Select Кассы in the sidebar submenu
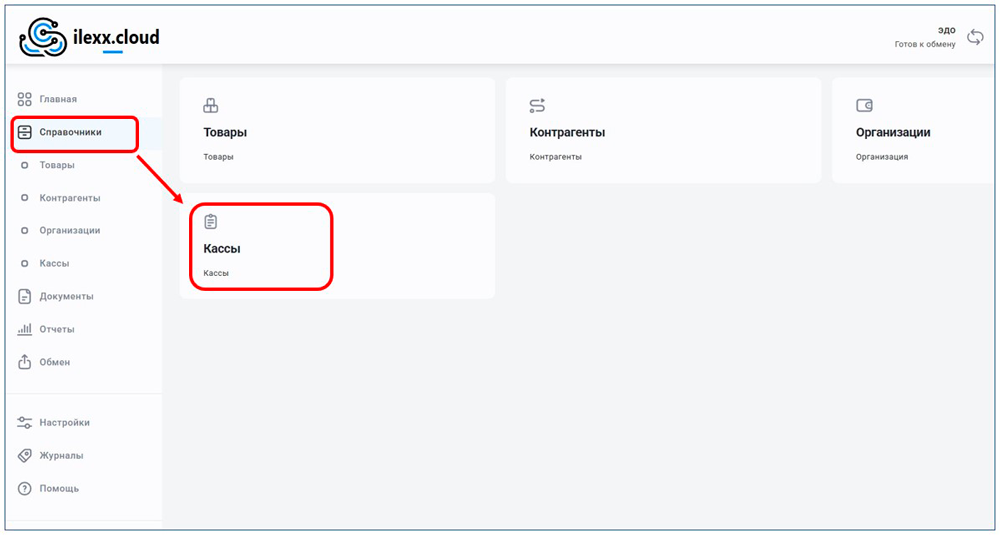This screenshot has height=535, width=1000. (54, 264)
